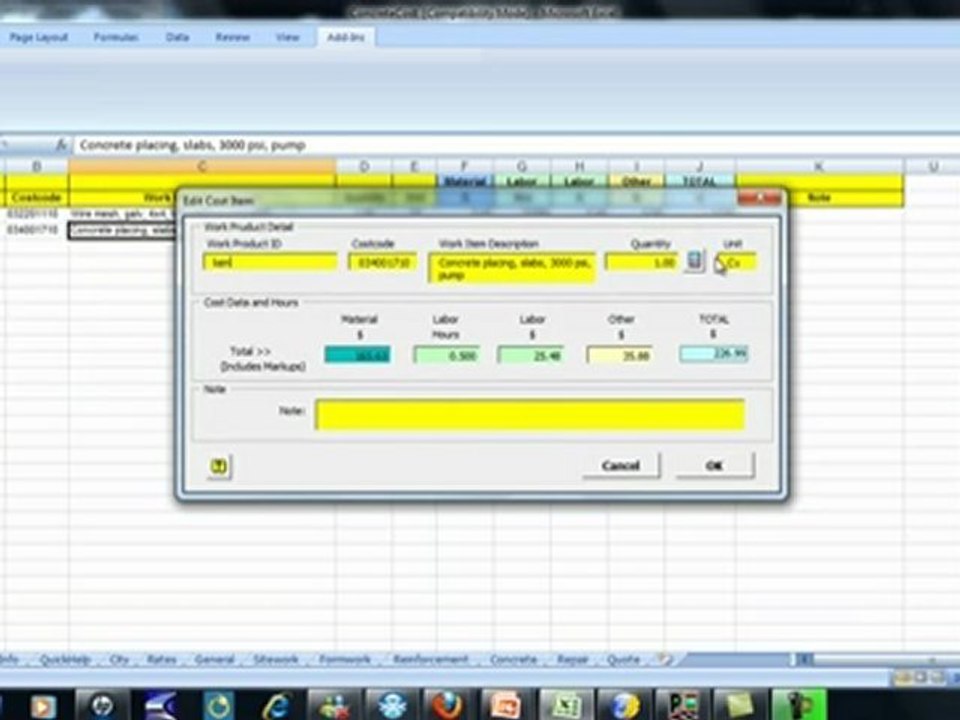Click OK in Edit Cost Item dialog
Screen dimensions: 960x720
715,466
